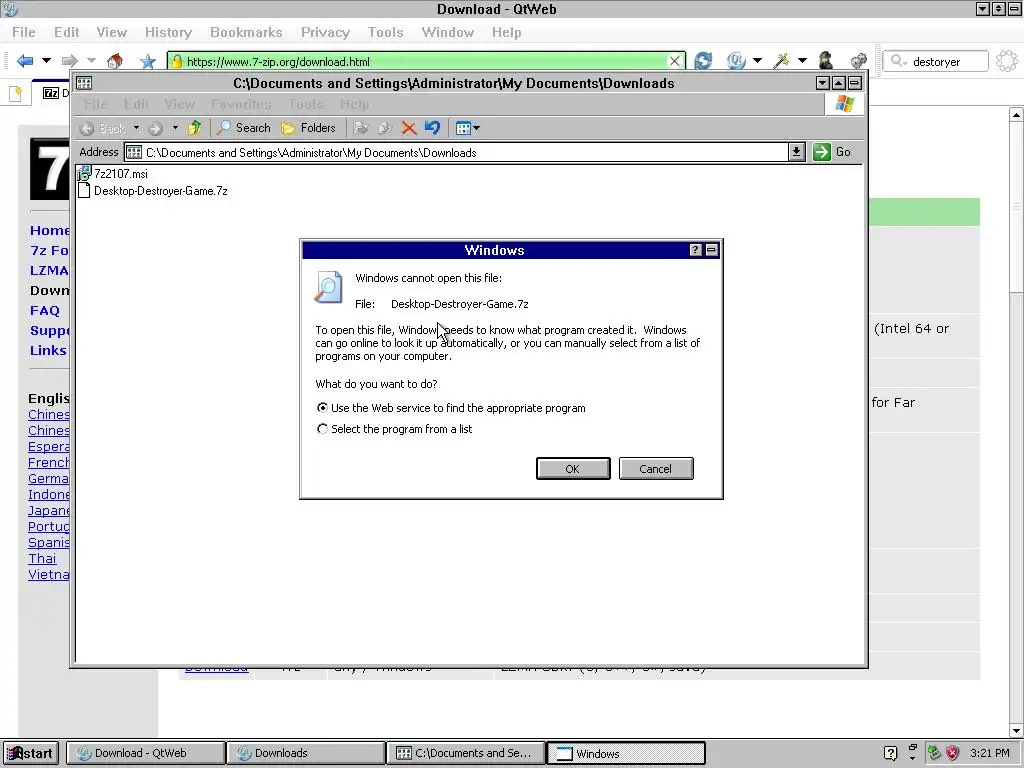This screenshot has height=768, width=1024.
Task: Click the Start button
Action: coord(31,753)
